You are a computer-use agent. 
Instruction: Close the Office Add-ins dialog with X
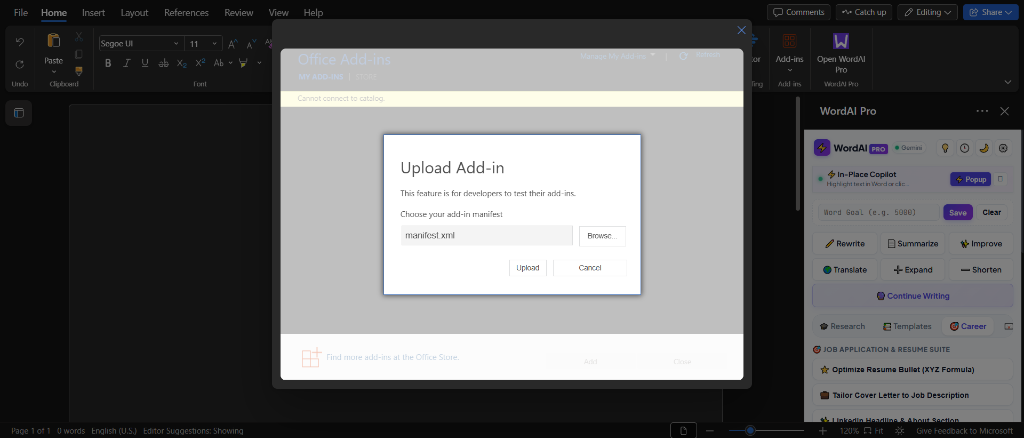(741, 30)
